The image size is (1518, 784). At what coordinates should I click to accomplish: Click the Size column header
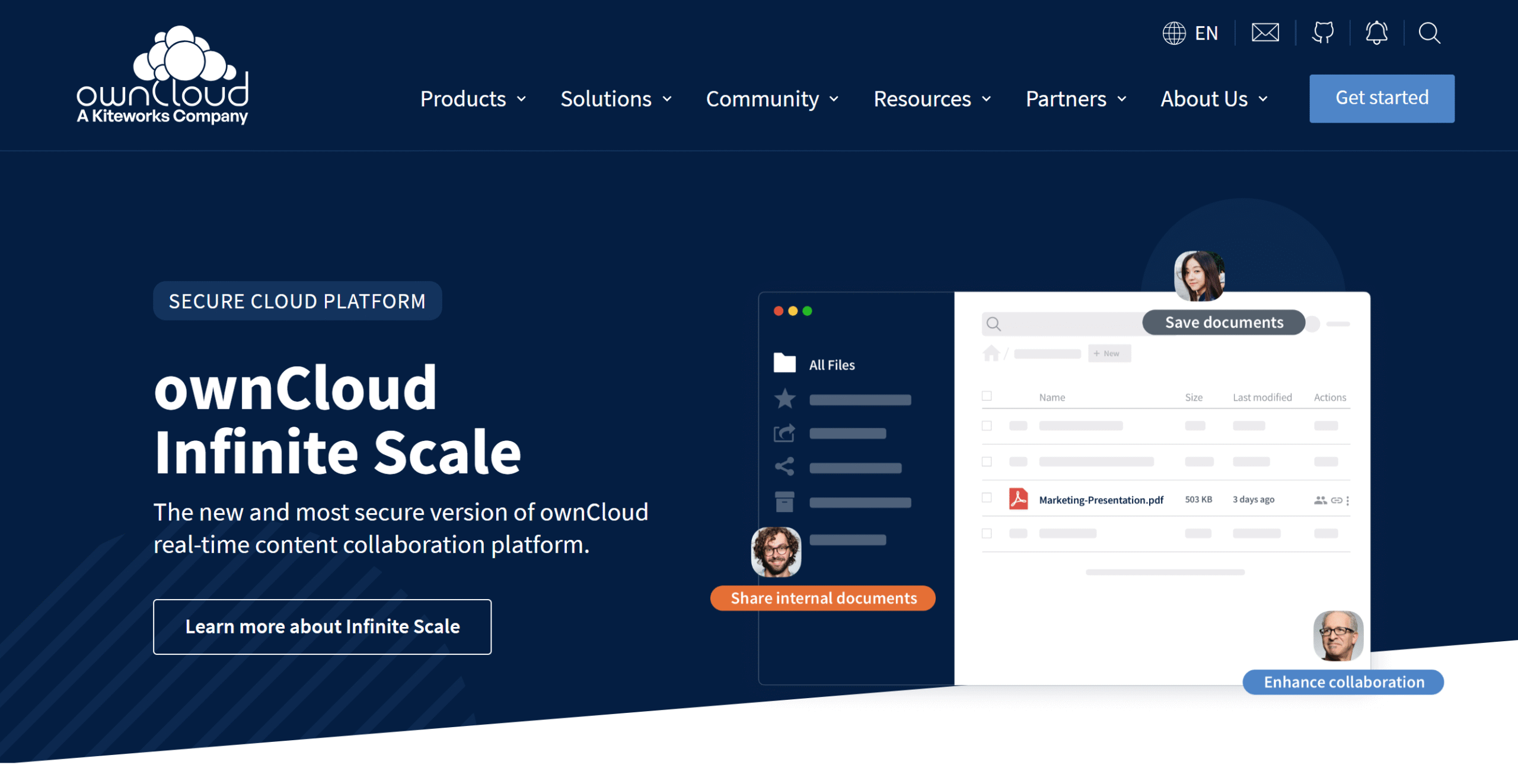[1194, 398]
